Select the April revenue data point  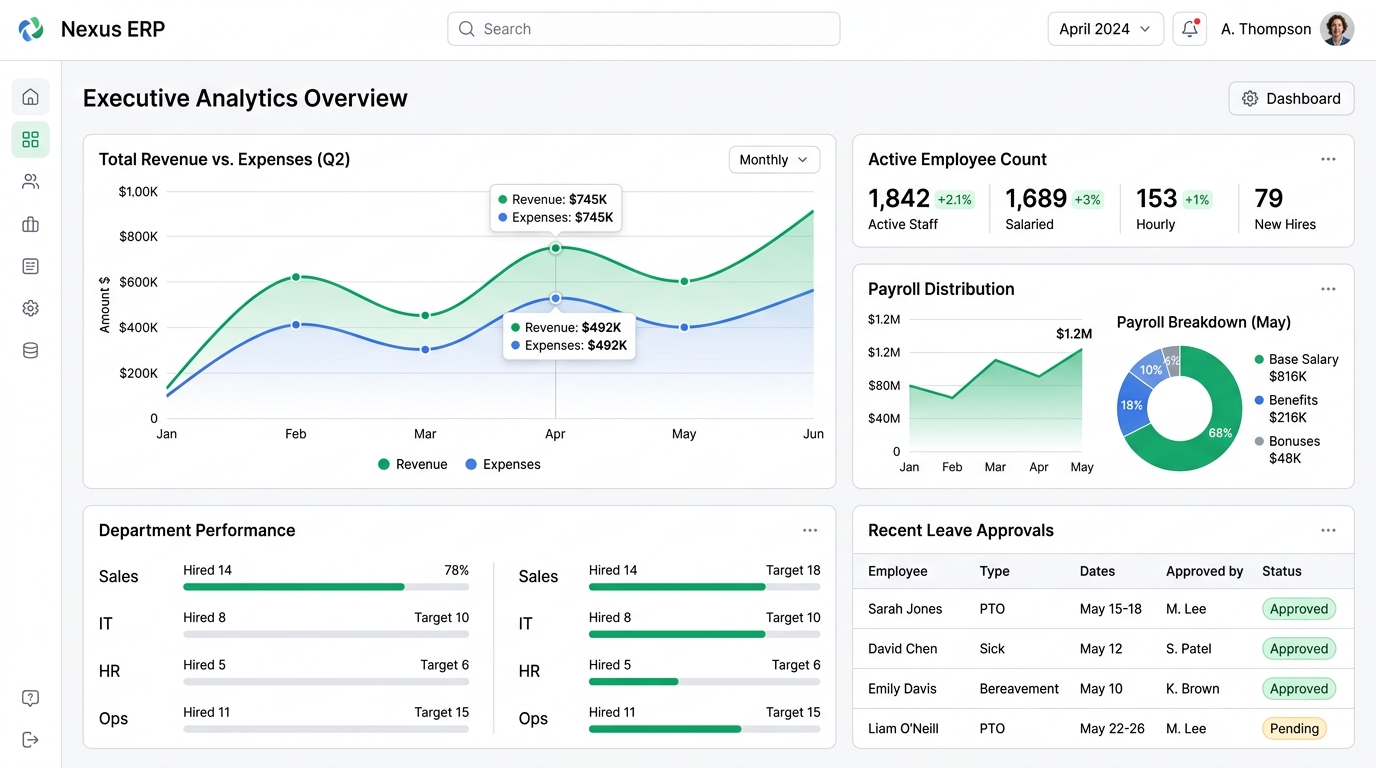coord(555,248)
